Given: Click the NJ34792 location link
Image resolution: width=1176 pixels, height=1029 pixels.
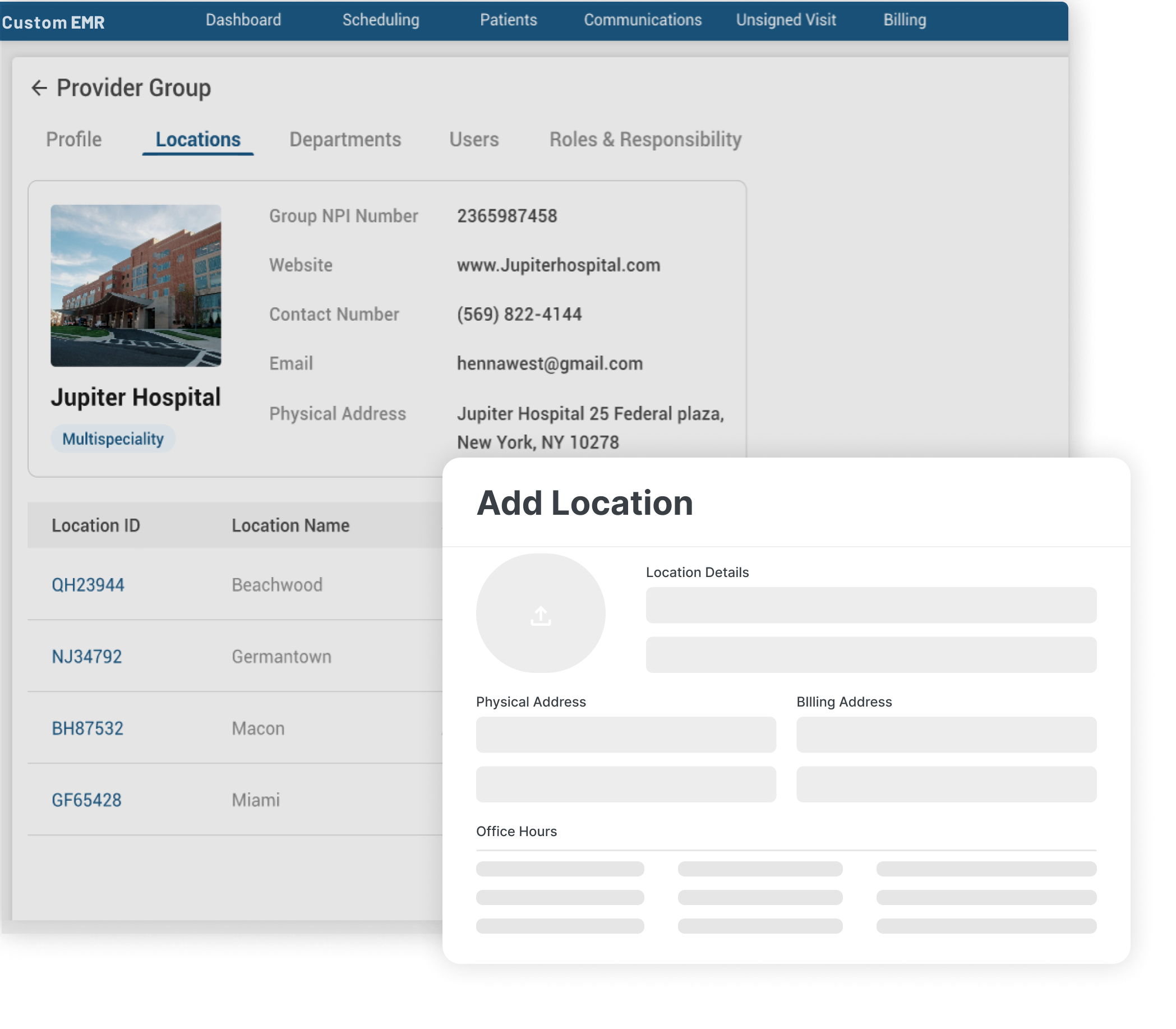Looking at the screenshot, I should point(87,656).
